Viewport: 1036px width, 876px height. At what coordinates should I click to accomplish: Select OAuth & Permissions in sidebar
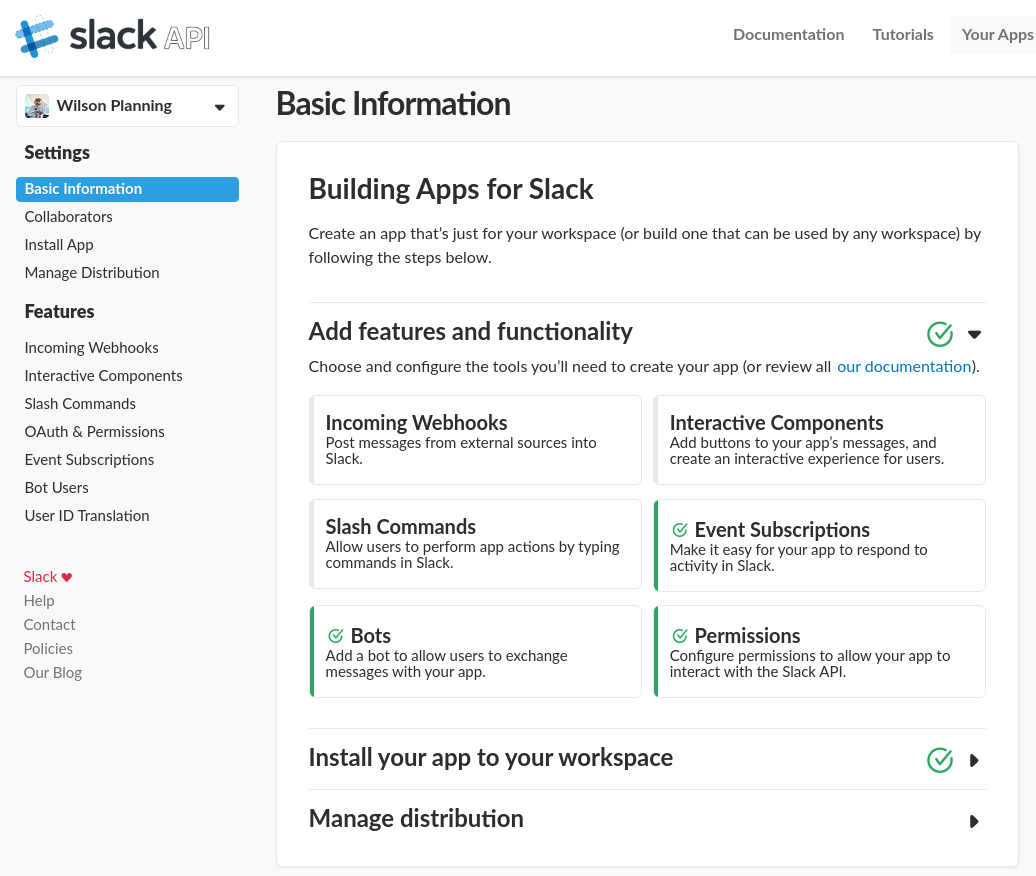[94, 432]
